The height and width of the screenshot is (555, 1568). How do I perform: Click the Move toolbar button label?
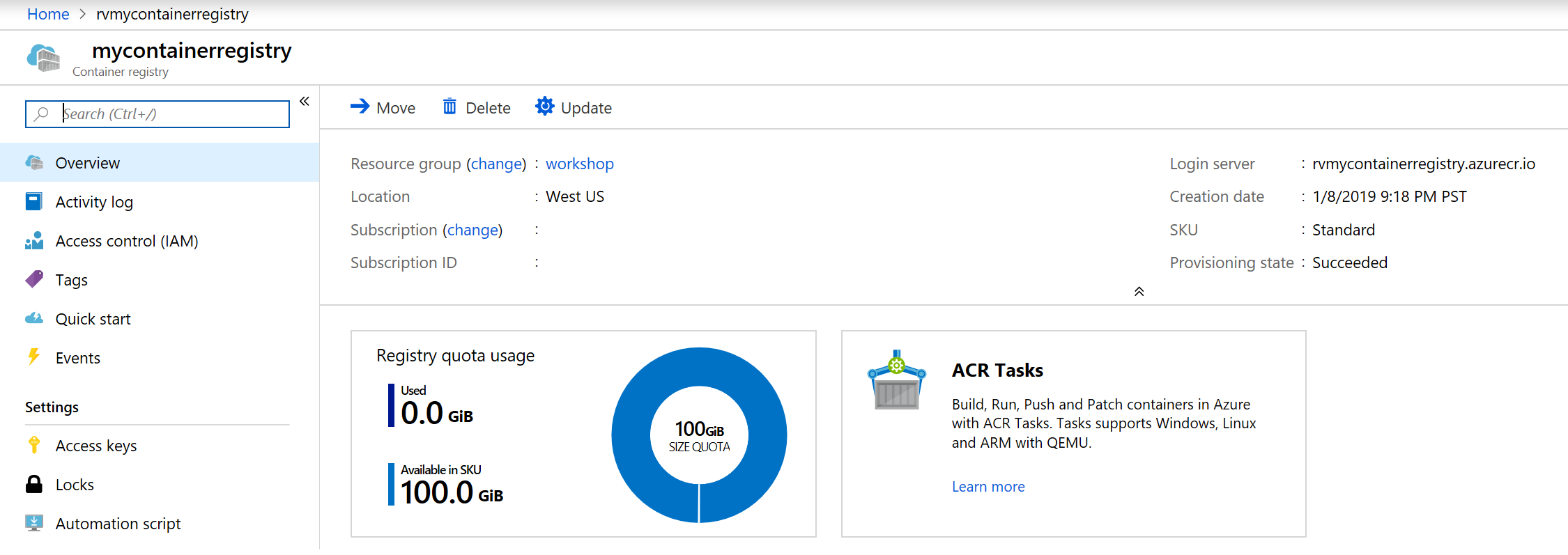click(x=396, y=108)
